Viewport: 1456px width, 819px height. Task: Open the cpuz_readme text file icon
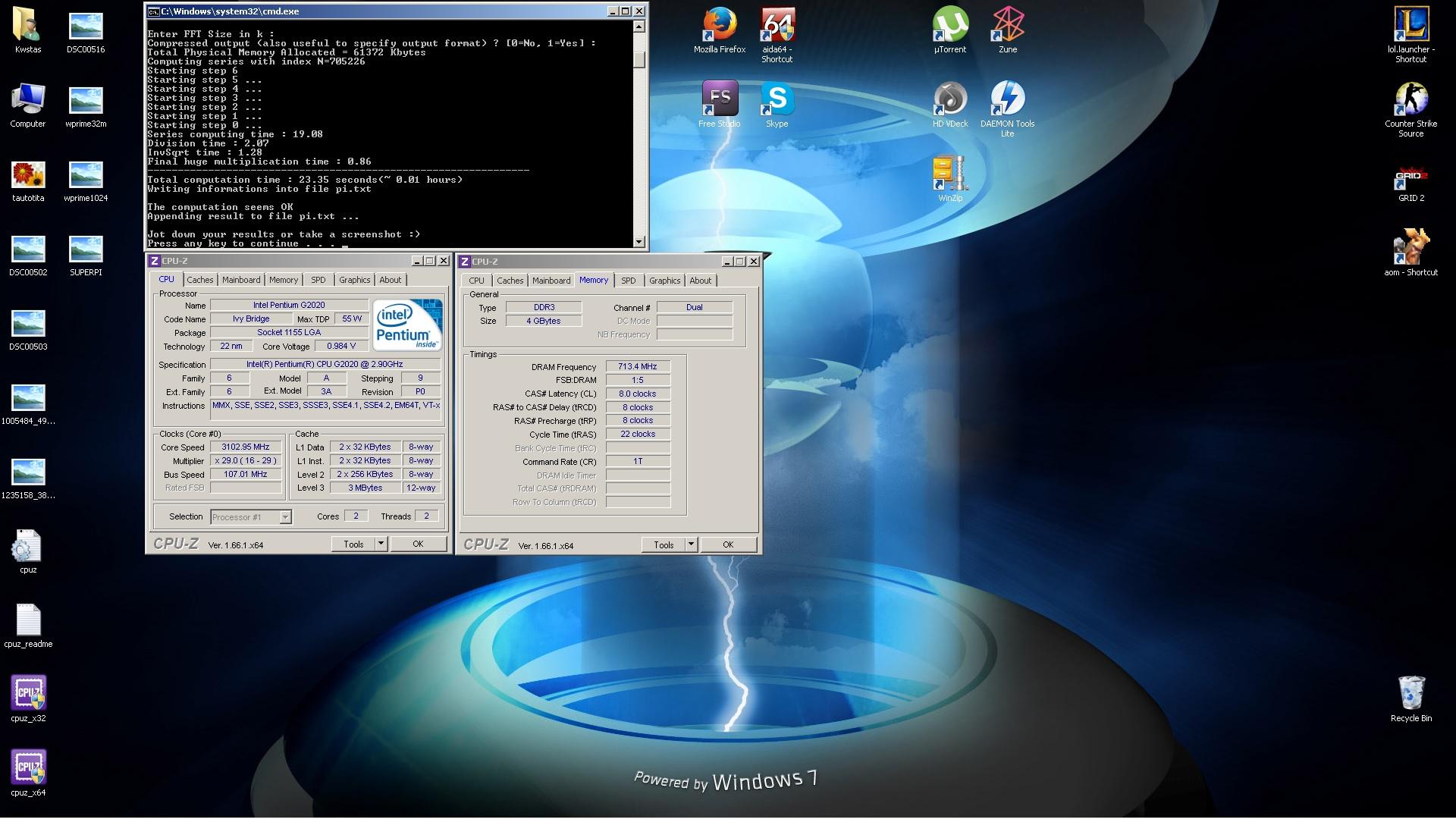28,625
